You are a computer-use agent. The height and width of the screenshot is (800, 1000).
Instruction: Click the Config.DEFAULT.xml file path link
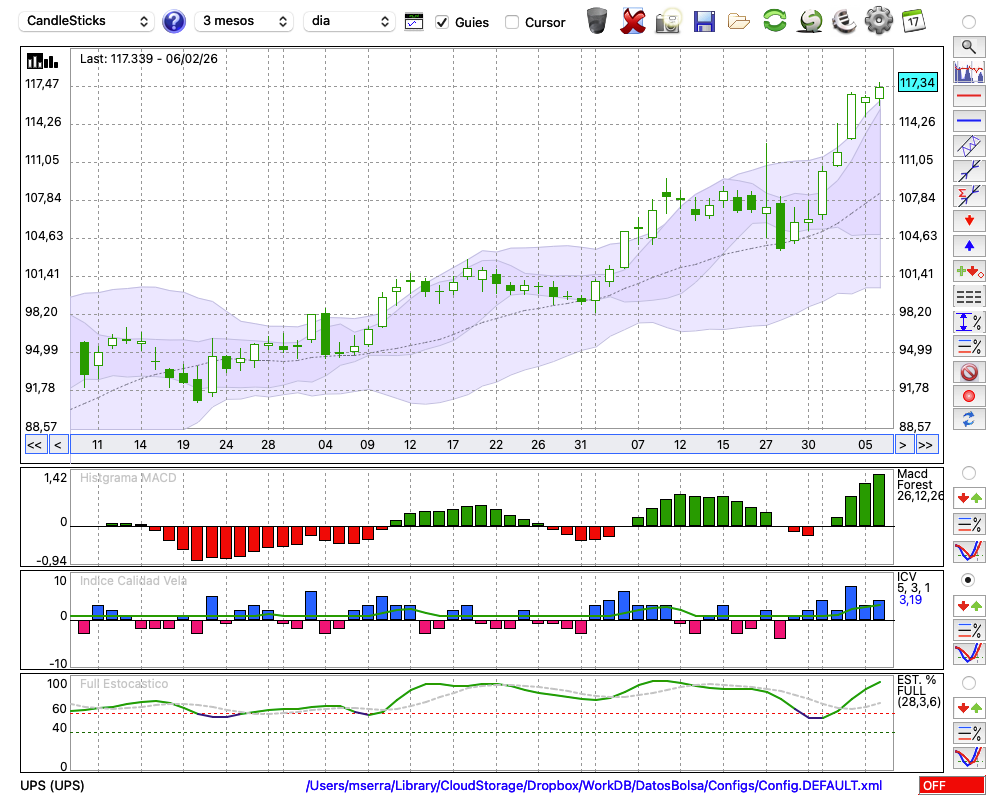[x=594, y=786]
